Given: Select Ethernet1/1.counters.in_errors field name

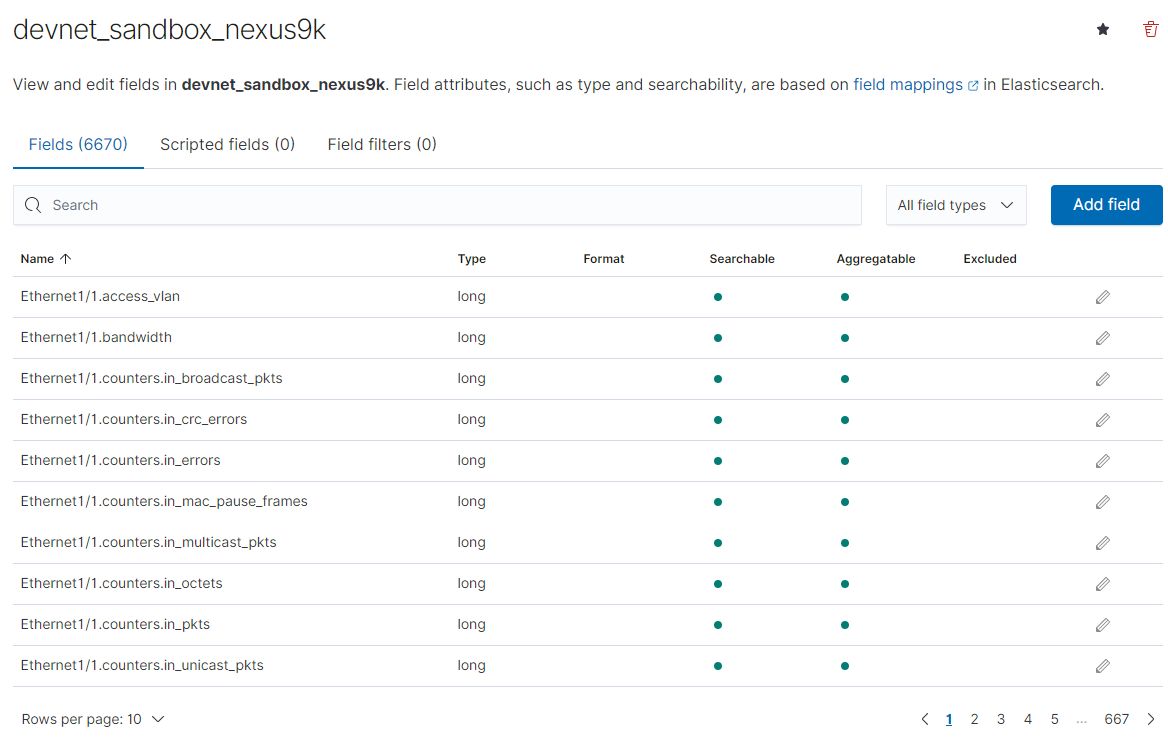Looking at the screenshot, I should click(120, 460).
